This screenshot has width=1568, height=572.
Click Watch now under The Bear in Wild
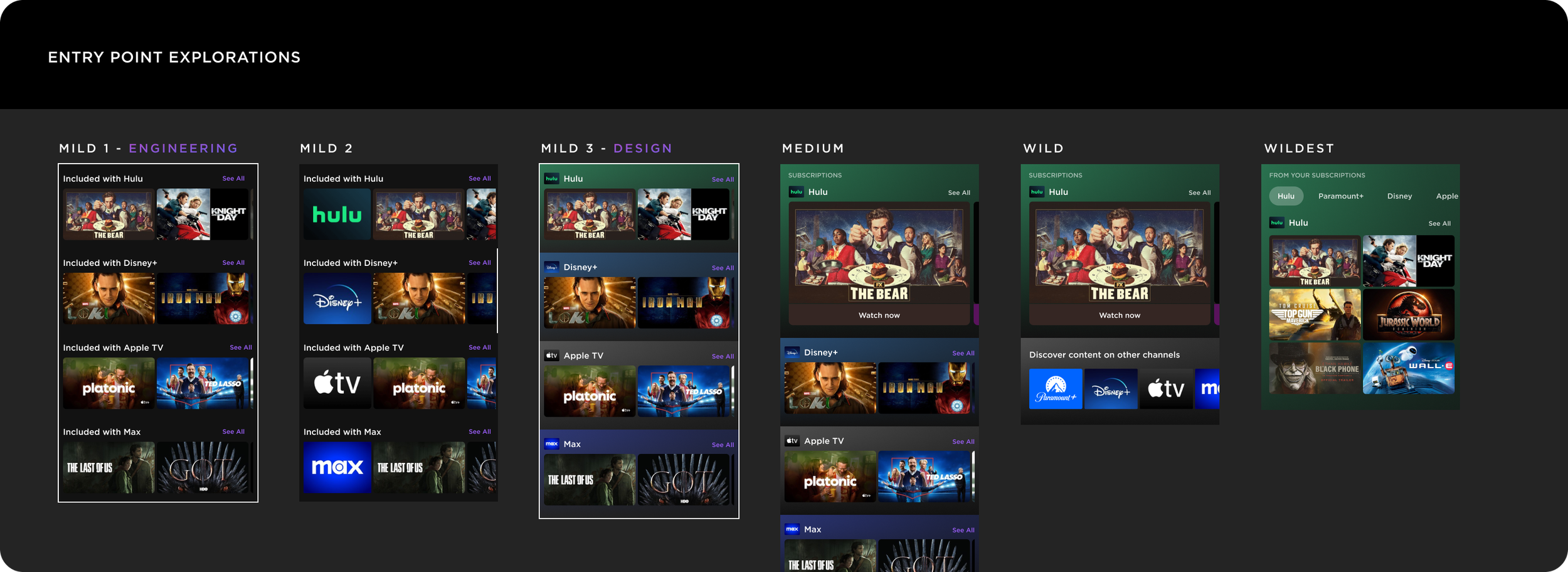coord(1120,315)
